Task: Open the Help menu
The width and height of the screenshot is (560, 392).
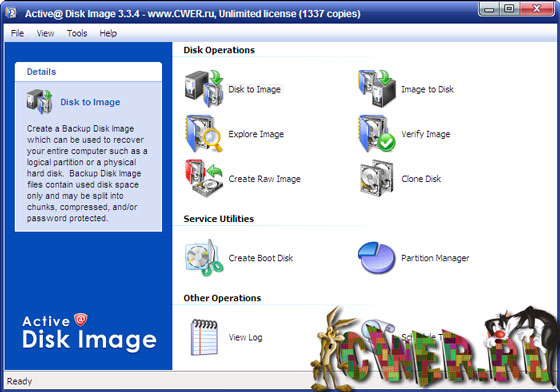Action: point(108,33)
